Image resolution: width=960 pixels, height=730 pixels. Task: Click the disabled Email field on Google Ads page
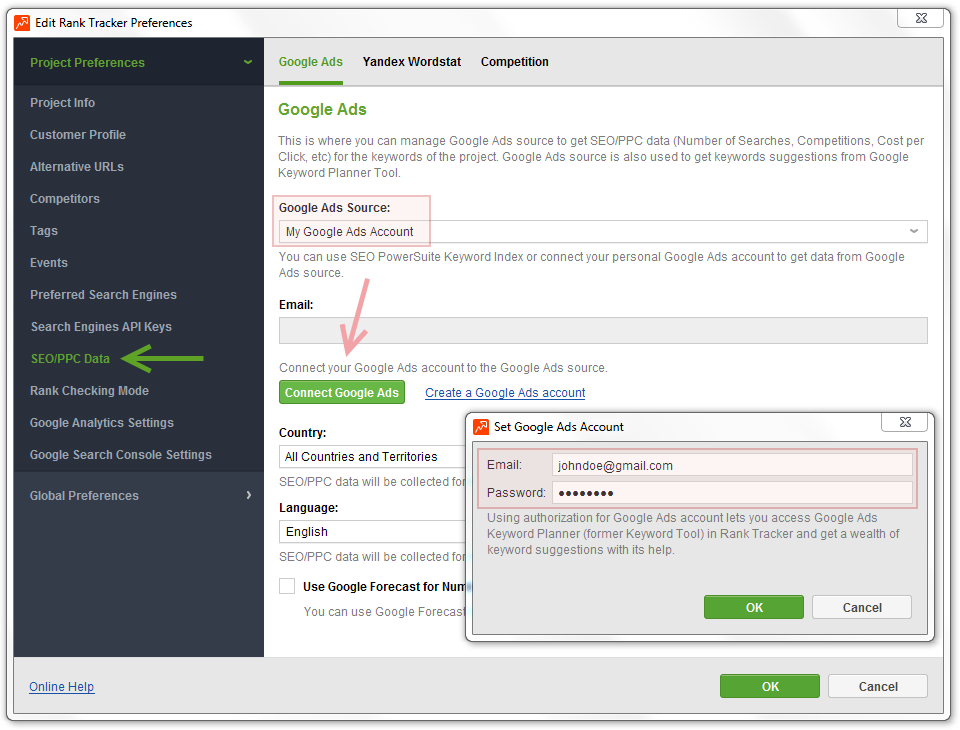(603, 331)
